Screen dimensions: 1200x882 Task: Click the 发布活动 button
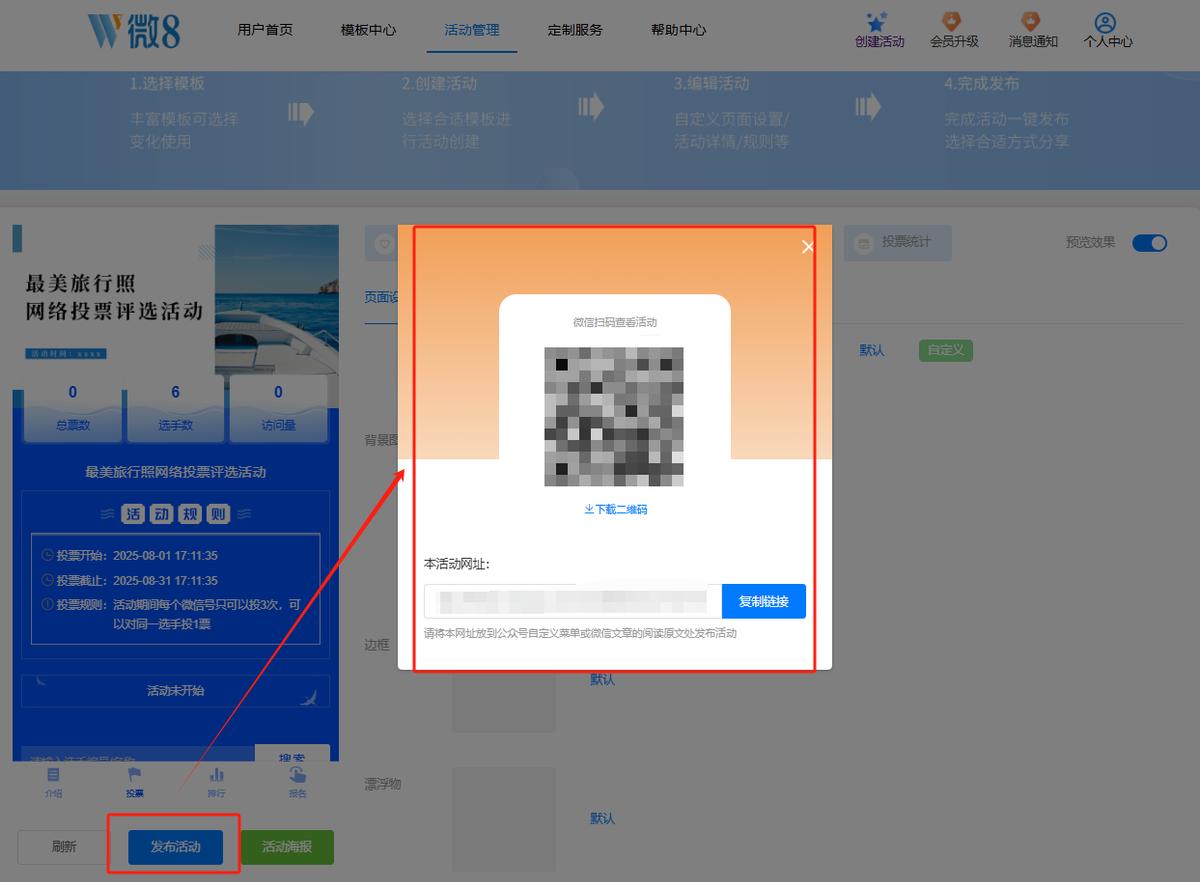175,847
